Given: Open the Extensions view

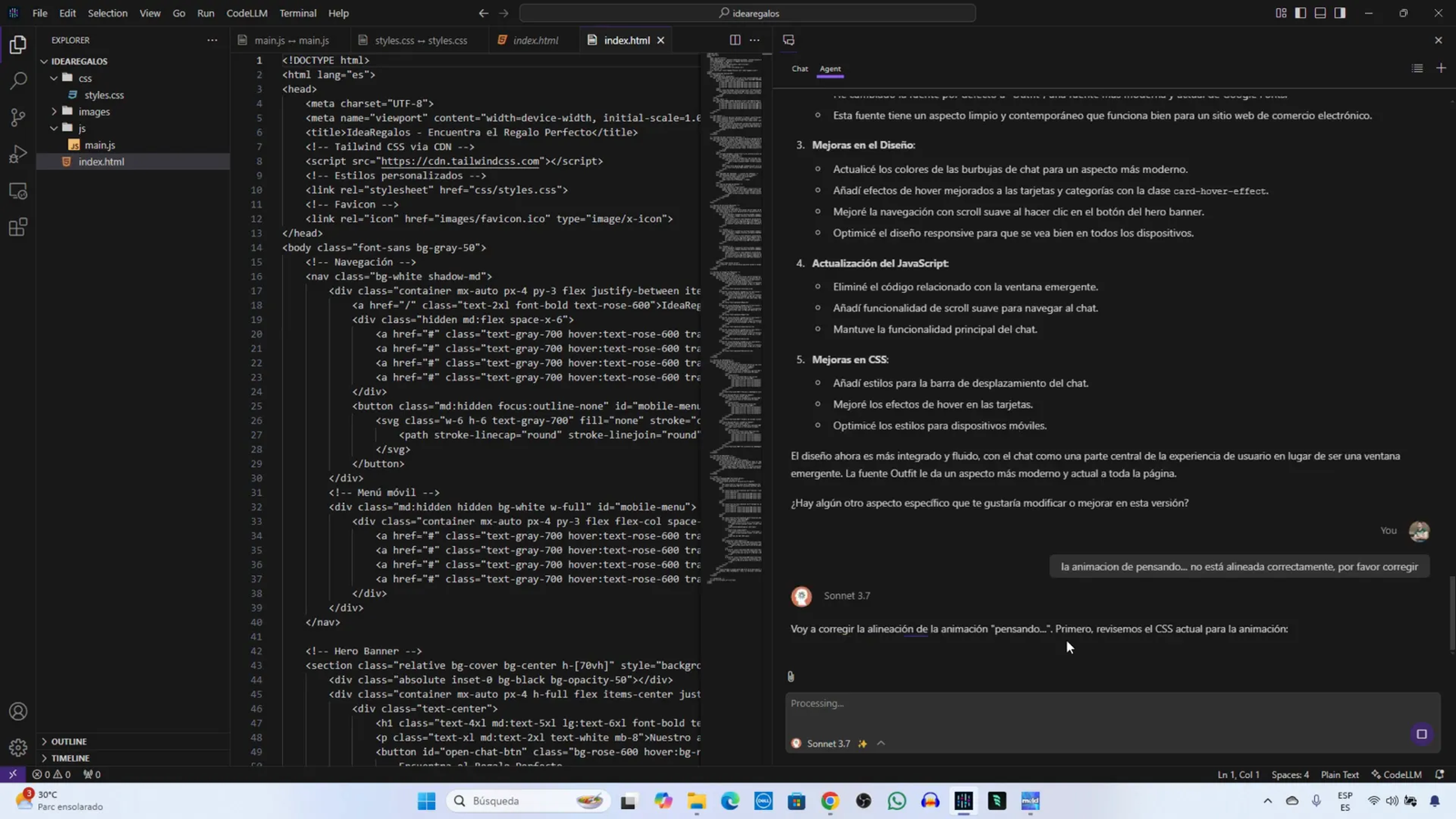Looking at the screenshot, I should click(18, 227).
